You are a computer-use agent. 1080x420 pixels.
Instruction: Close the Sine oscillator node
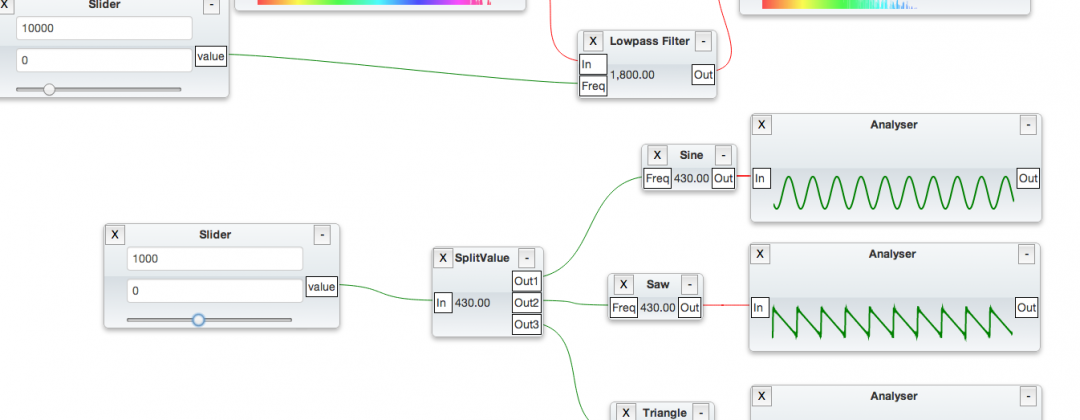657,155
